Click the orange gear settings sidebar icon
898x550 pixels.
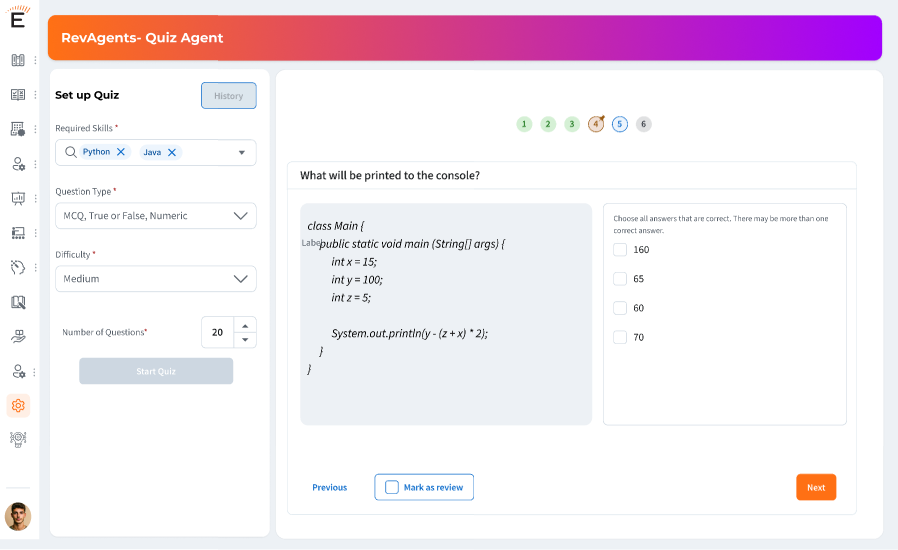(18, 405)
